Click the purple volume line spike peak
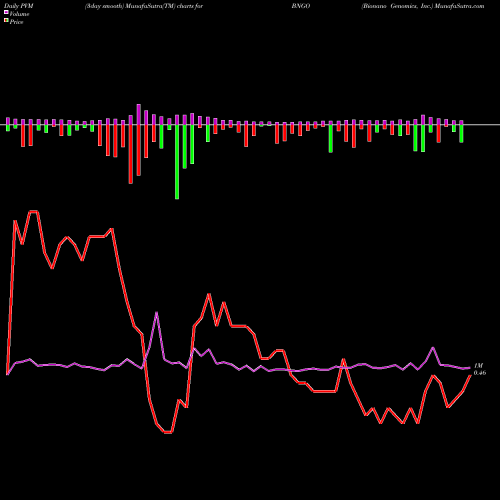500x500 pixels. coord(156,312)
